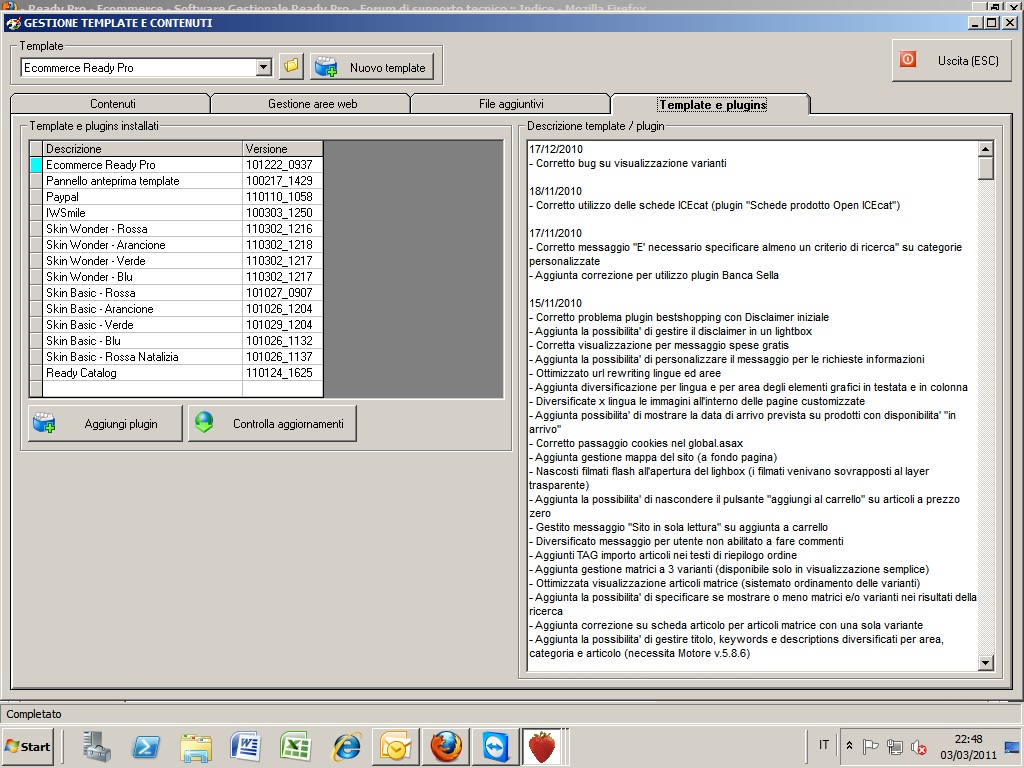Click version cell 101222_0937

pos(282,165)
